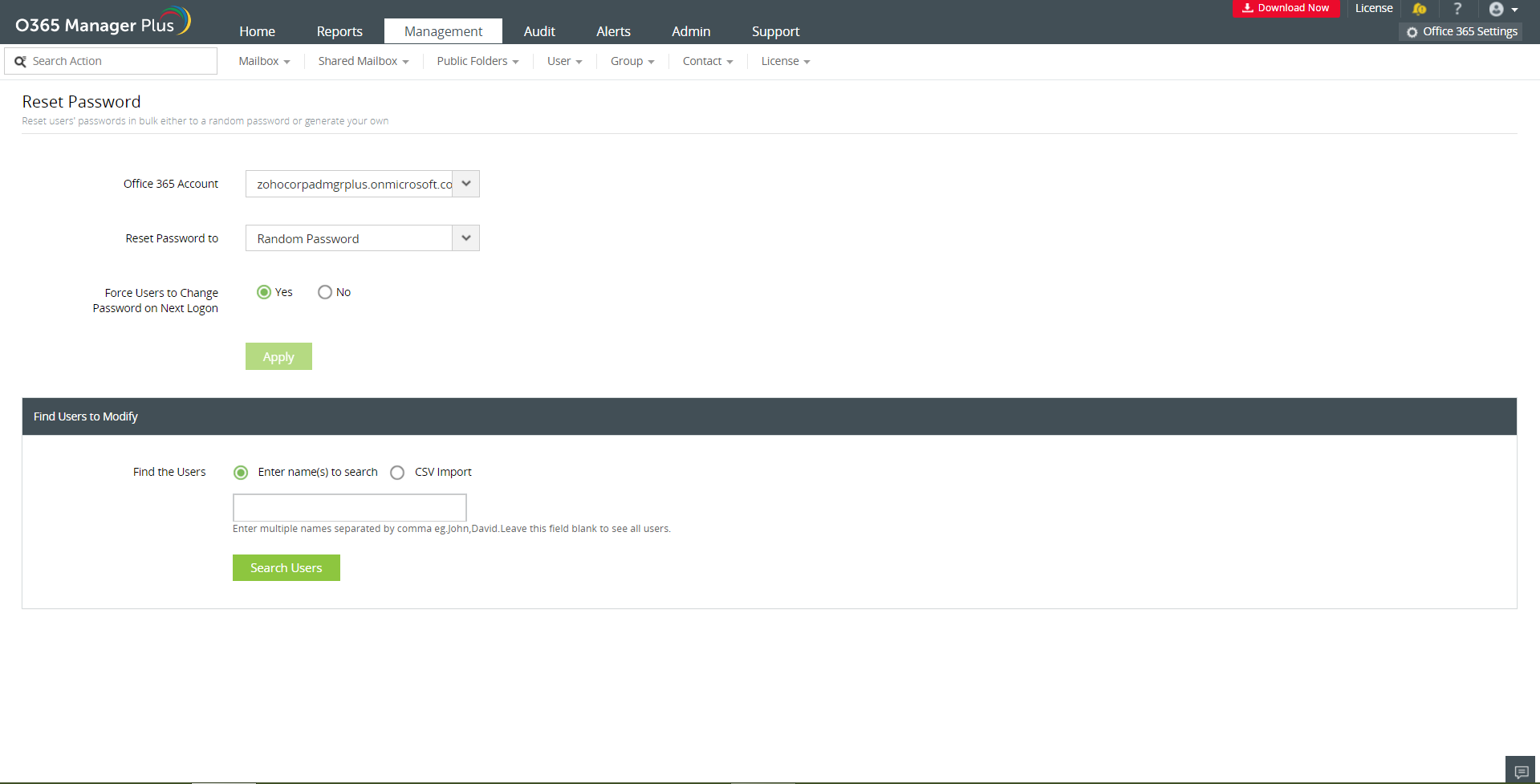Viewport: 1540px width, 784px height.
Task: Click the Reset Password page heading
Action: coord(81,102)
